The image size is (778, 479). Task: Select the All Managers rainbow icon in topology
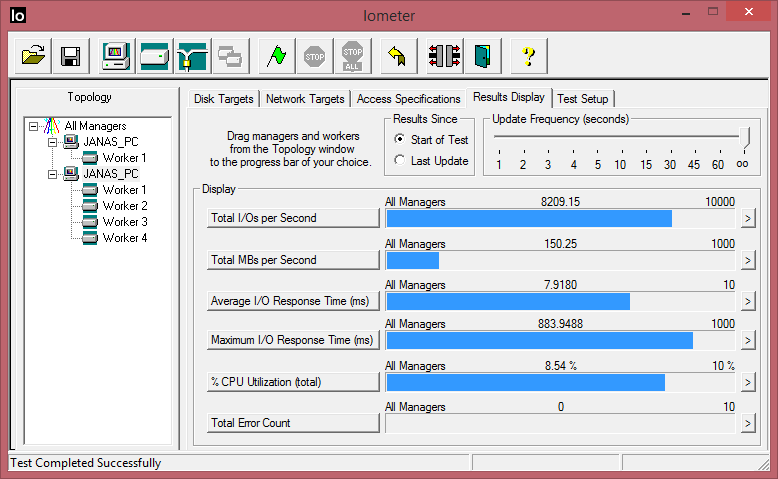click(x=52, y=126)
